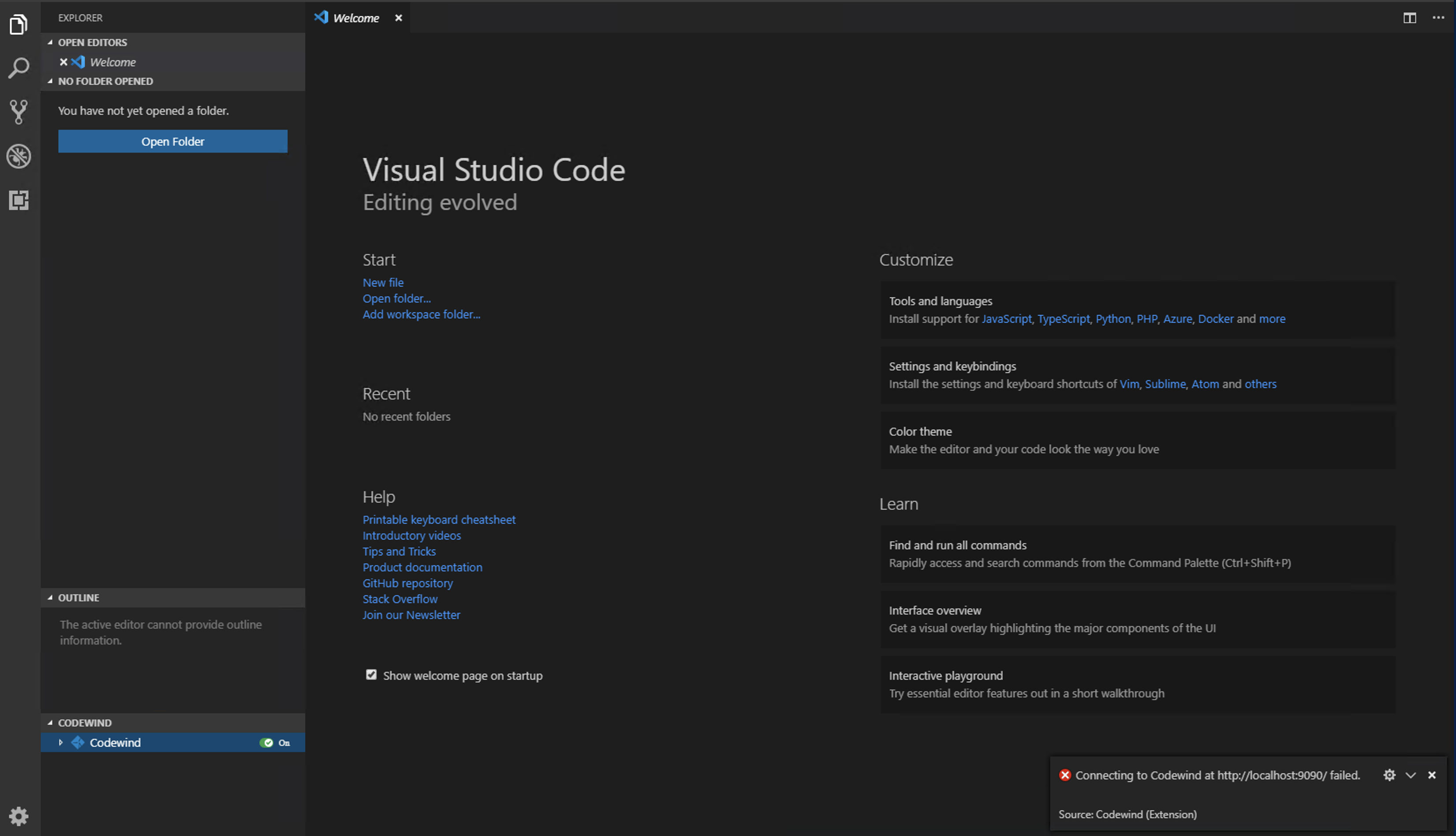Viewport: 1456px width, 836px height.
Task: Uncheck Show welcome page on startup
Action: click(x=371, y=675)
